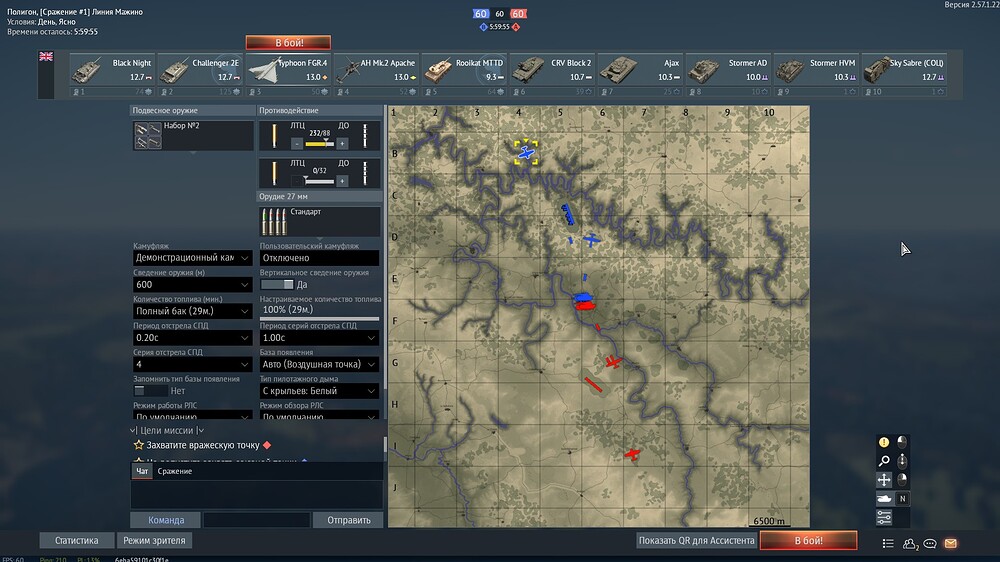The height and width of the screenshot is (562, 1000).
Task: Click the Статистика button
Action: click(77, 540)
